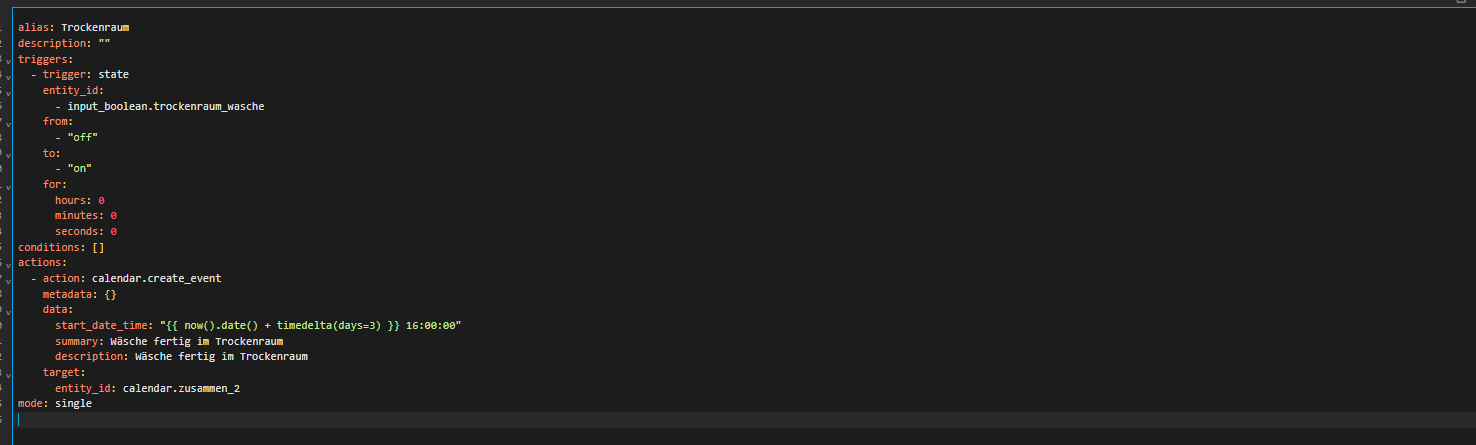Click the empty conditions brackets
1476x445 pixels.
pyautogui.click(x=98, y=247)
